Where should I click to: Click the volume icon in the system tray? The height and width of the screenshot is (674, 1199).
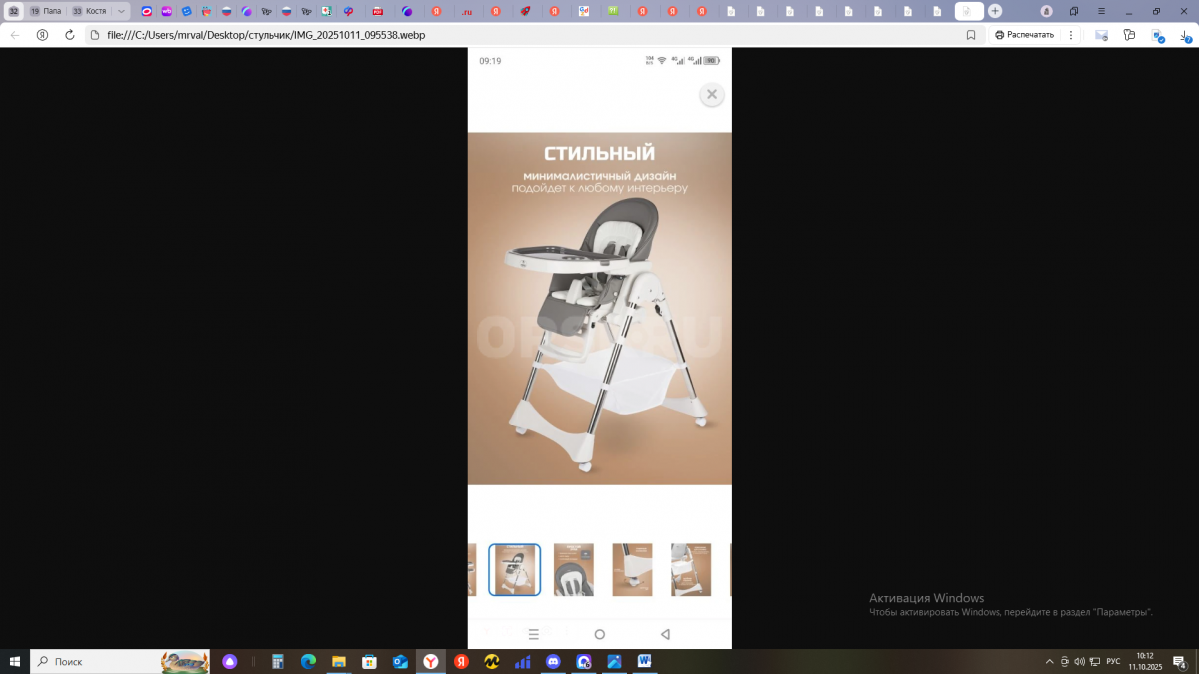tap(1079, 662)
